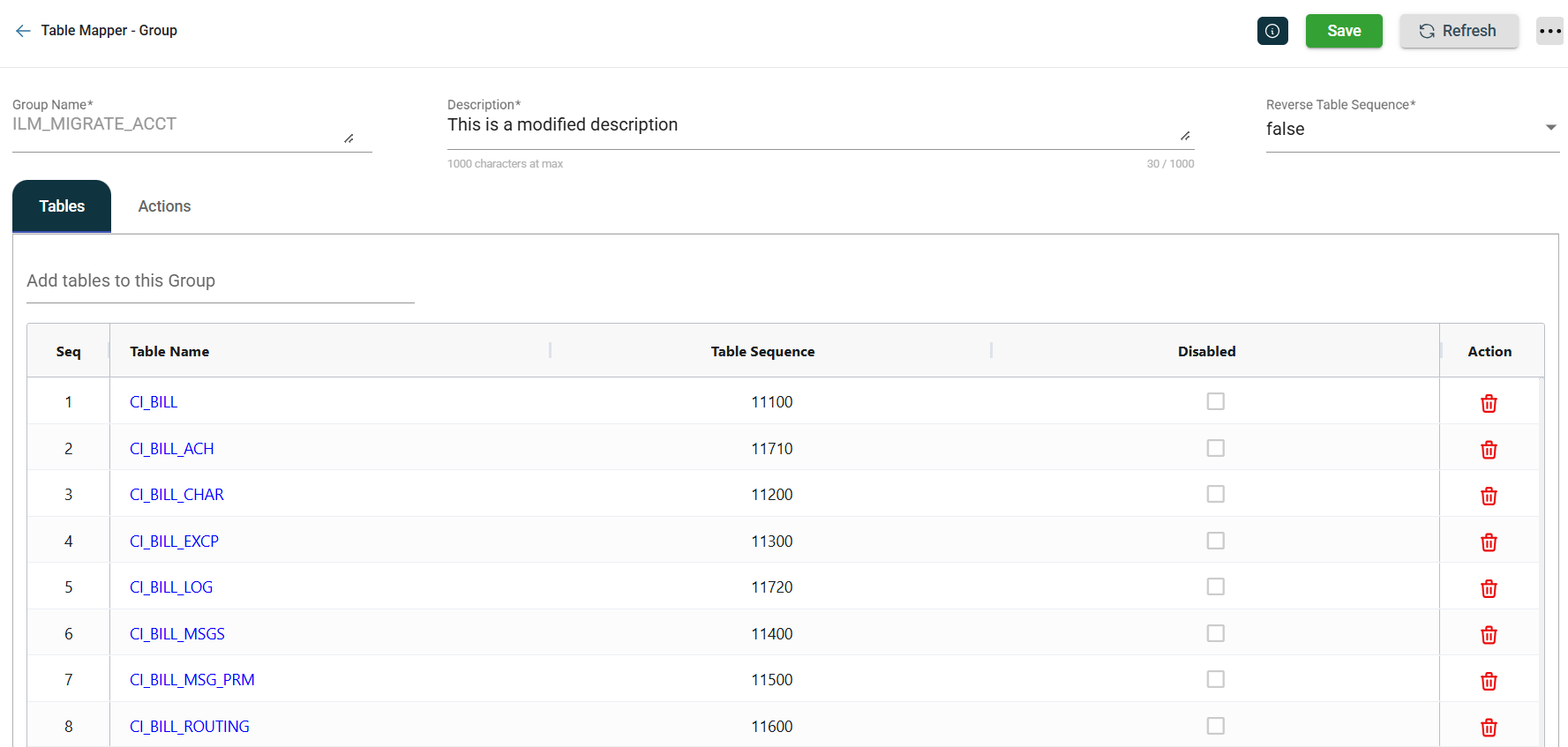Click the Refresh button
The width and height of the screenshot is (1568, 747).
point(1458,31)
